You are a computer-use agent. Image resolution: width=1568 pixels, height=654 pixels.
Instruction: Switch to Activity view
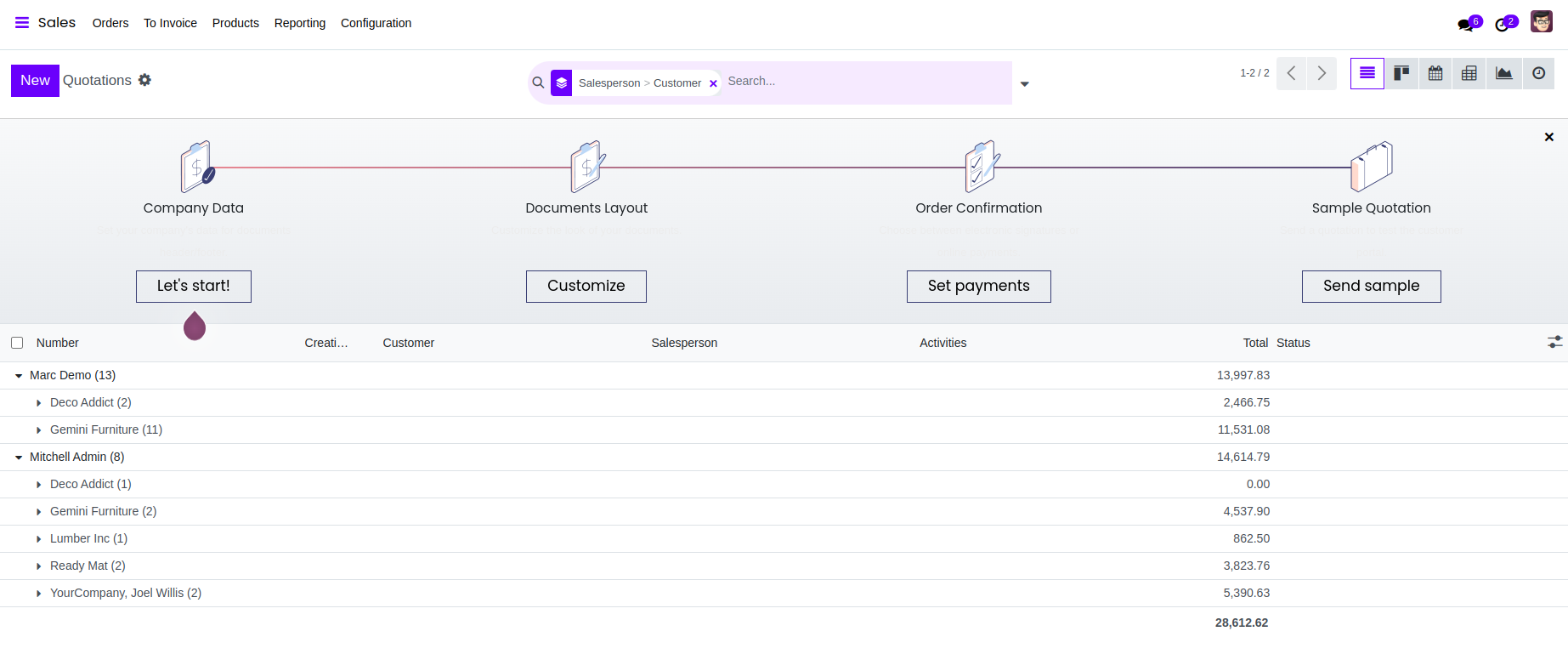1538,73
